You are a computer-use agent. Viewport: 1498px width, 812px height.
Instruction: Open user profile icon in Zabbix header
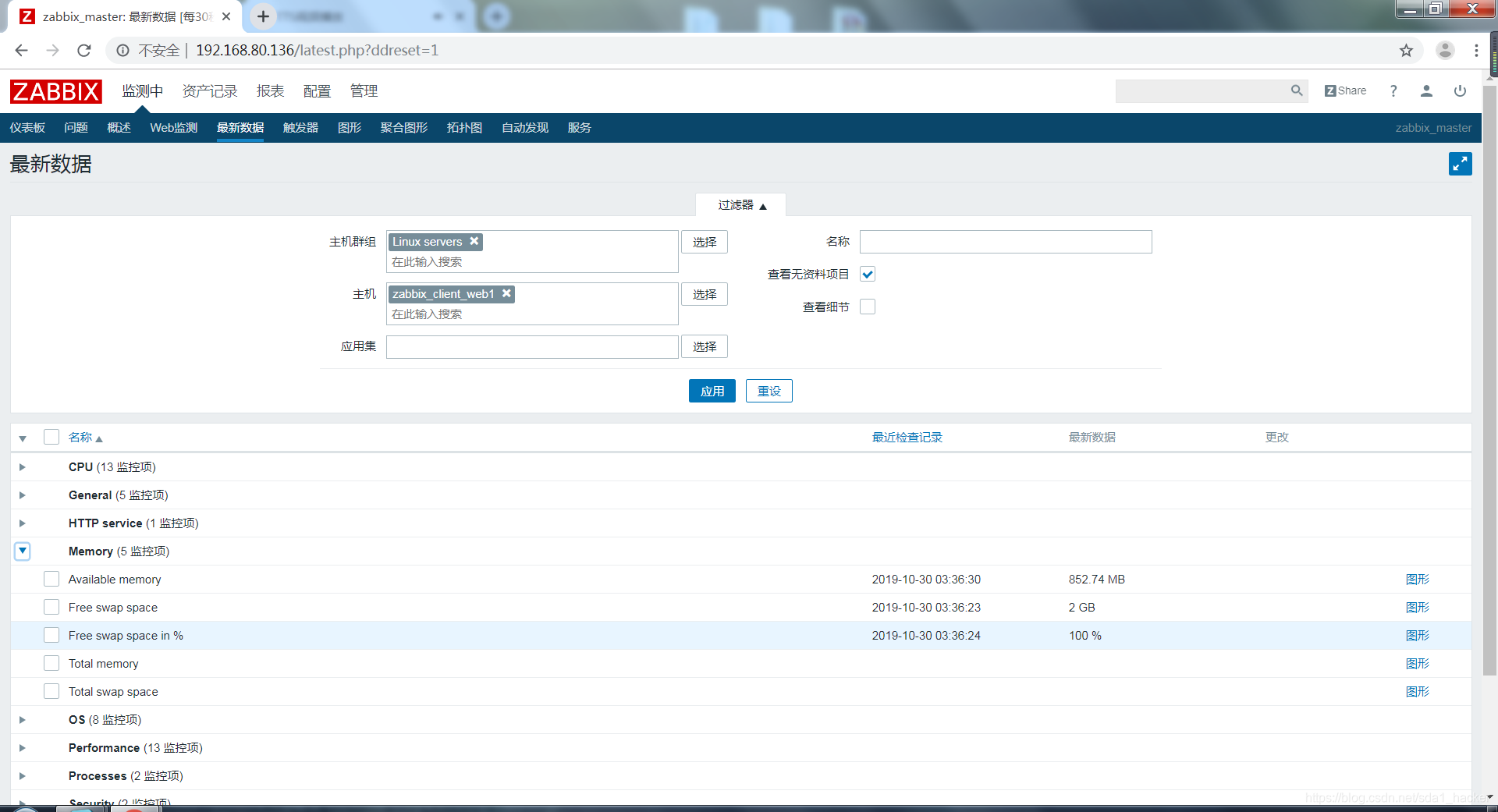[1426, 91]
